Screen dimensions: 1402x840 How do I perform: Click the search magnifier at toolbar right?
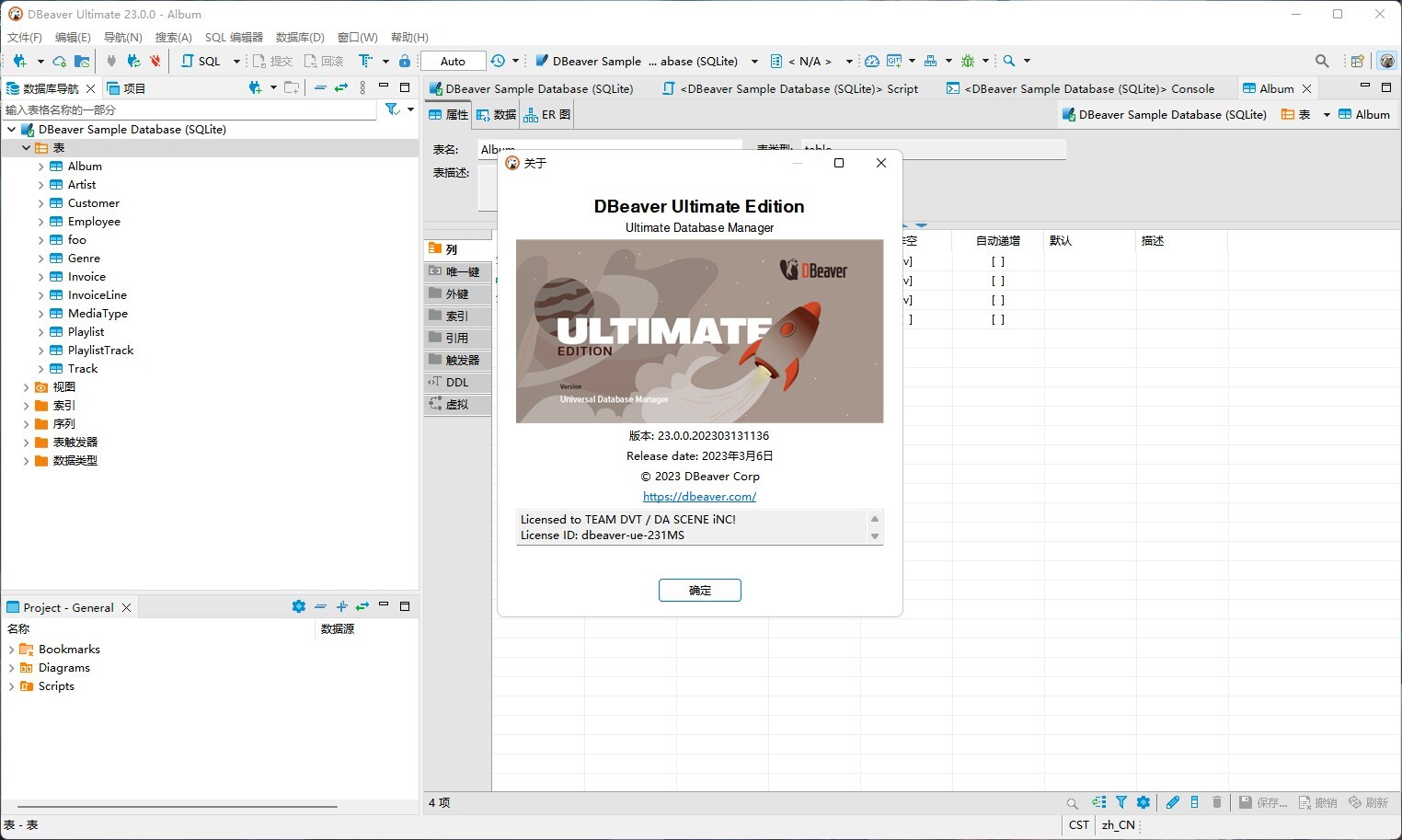[x=1322, y=61]
